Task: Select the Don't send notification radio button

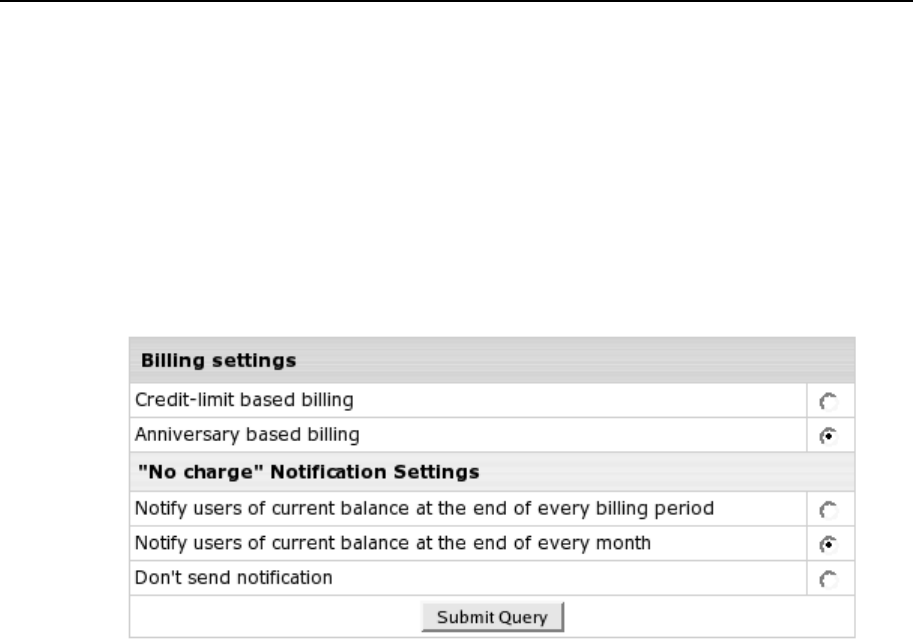Action: pyautogui.click(x=827, y=579)
